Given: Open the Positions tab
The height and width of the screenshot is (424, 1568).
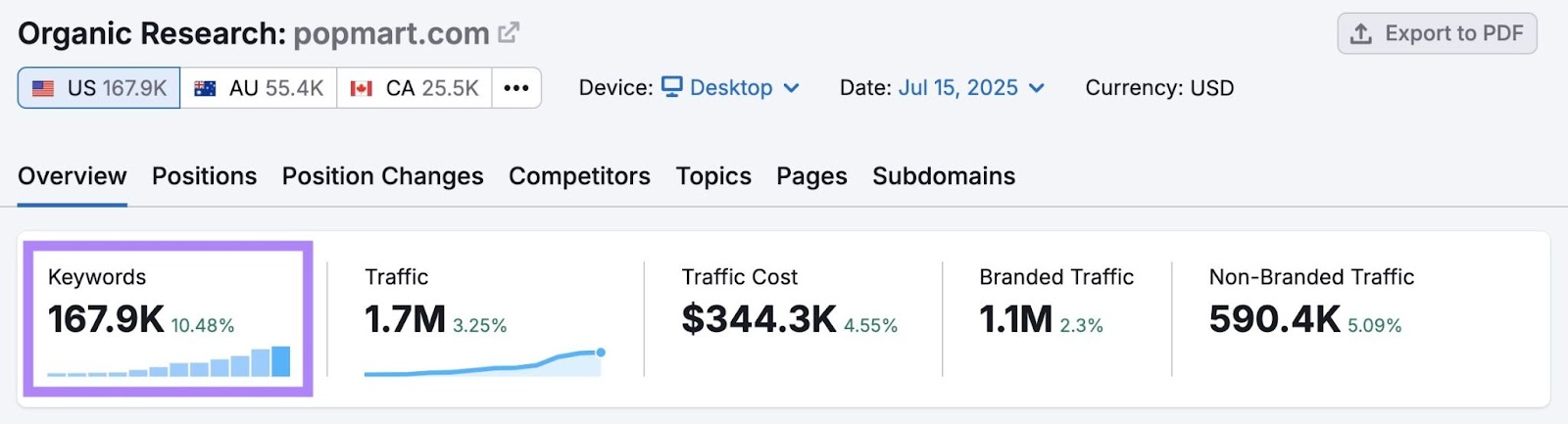Looking at the screenshot, I should 204,176.
